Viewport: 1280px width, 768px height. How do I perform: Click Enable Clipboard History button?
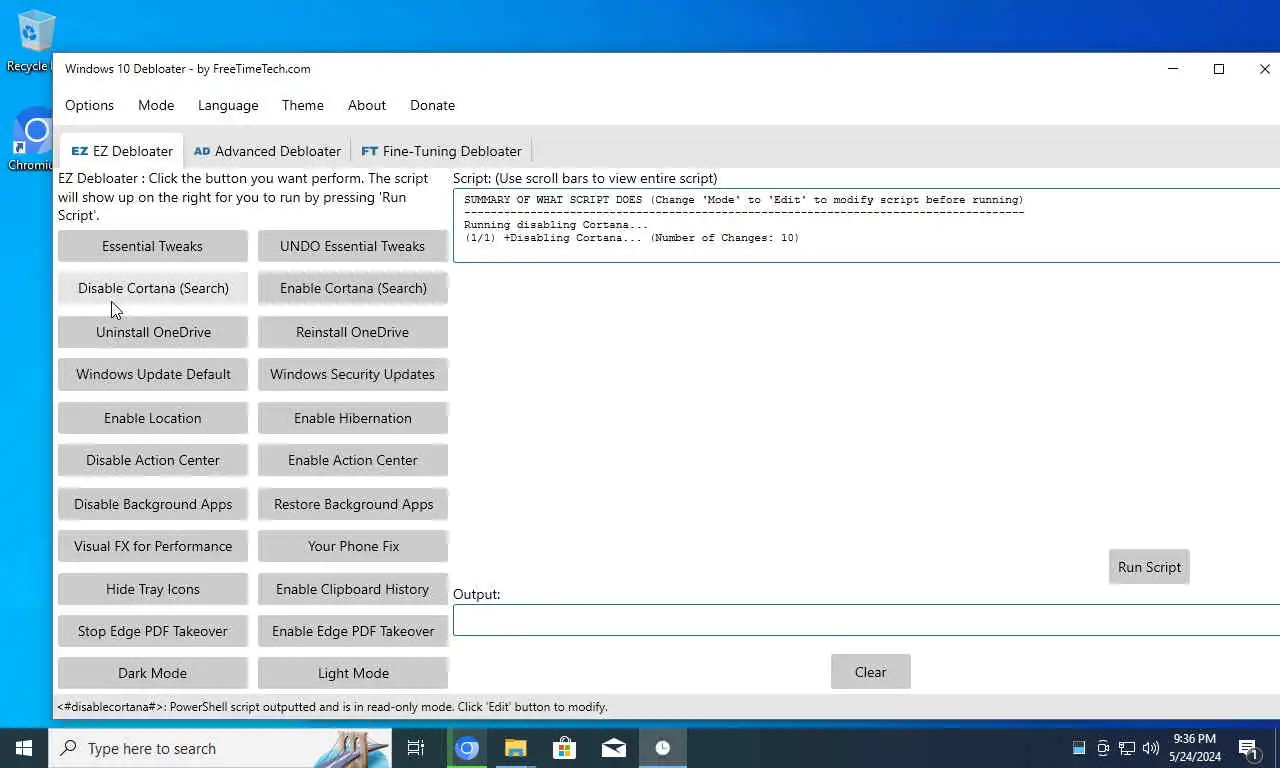point(352,589)
